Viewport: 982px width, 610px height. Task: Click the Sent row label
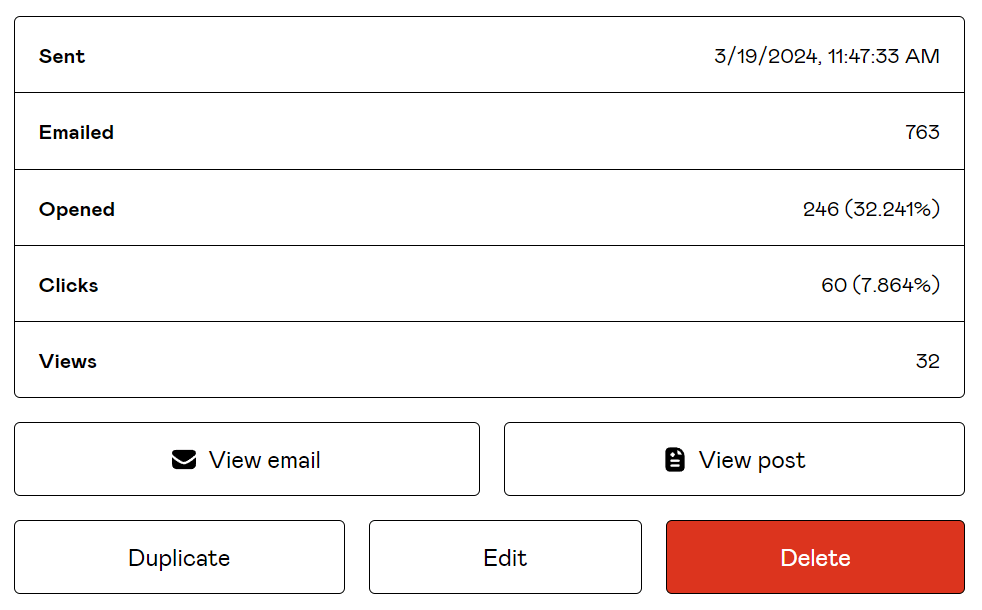click(62, 56)
